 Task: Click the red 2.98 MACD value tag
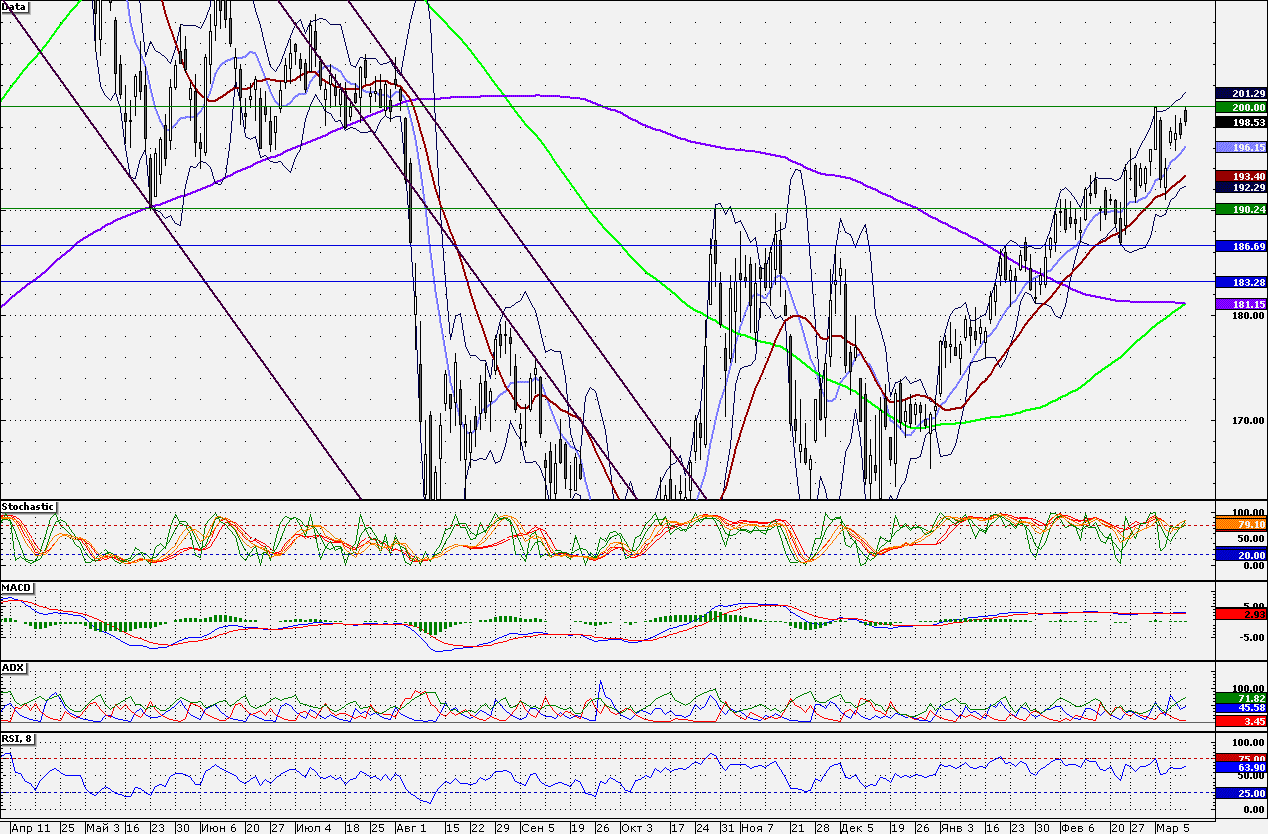pyautogui.click(x=1241, y=614)
